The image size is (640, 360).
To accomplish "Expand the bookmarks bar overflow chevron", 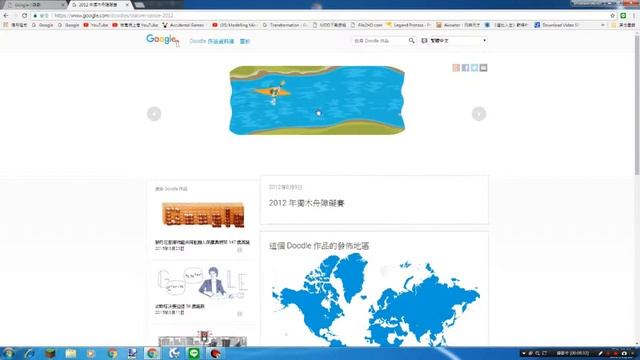I will pyautogui.click(x=603, y=25).
